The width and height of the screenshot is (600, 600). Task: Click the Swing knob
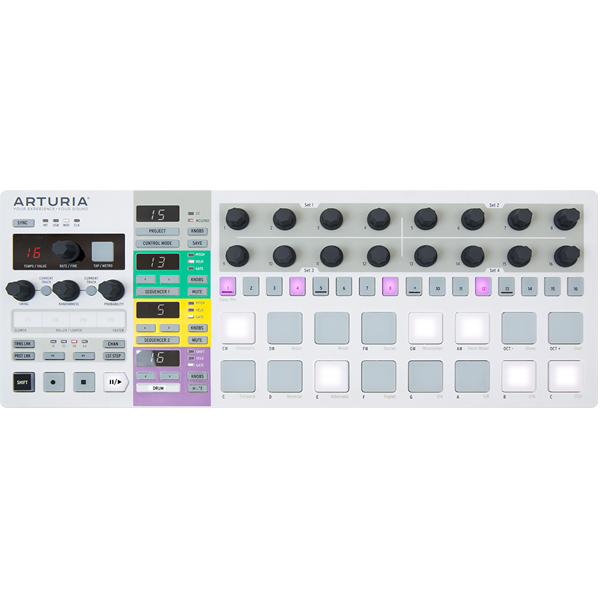pyautogui.click(x=17, y=290)
